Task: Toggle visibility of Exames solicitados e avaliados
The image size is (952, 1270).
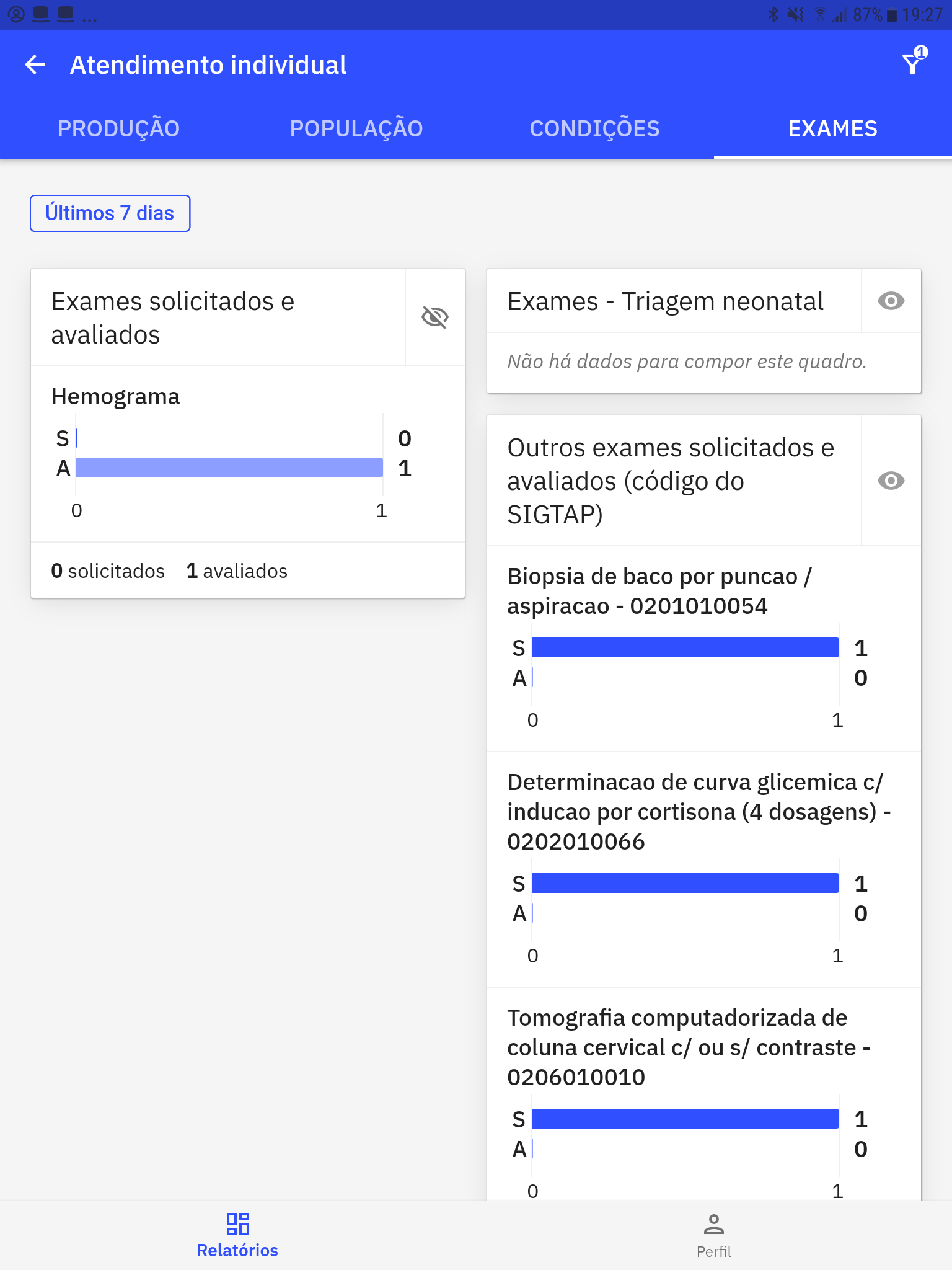Action: [x=435, y=317]
